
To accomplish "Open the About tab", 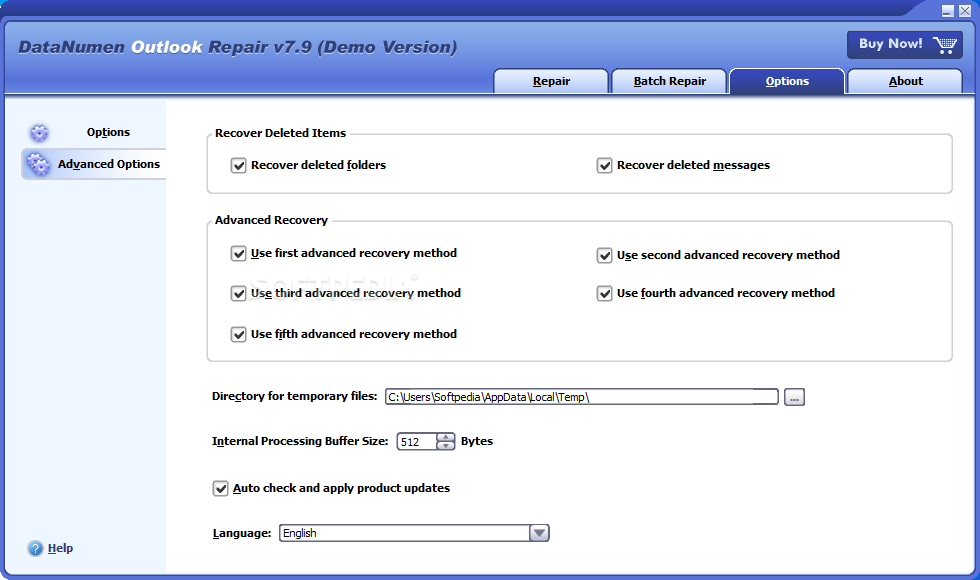I will tap(904, 81).
